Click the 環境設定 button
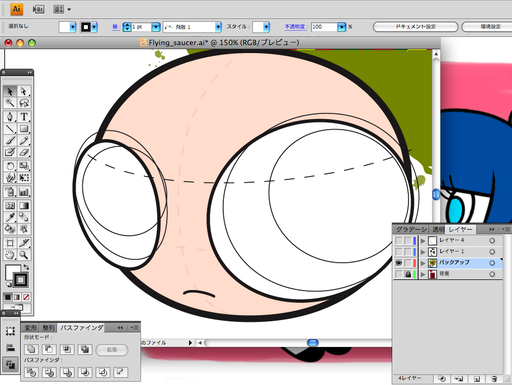Image resolution: width=512 pixels, height=385 pixels. click(x=488, y=27)
